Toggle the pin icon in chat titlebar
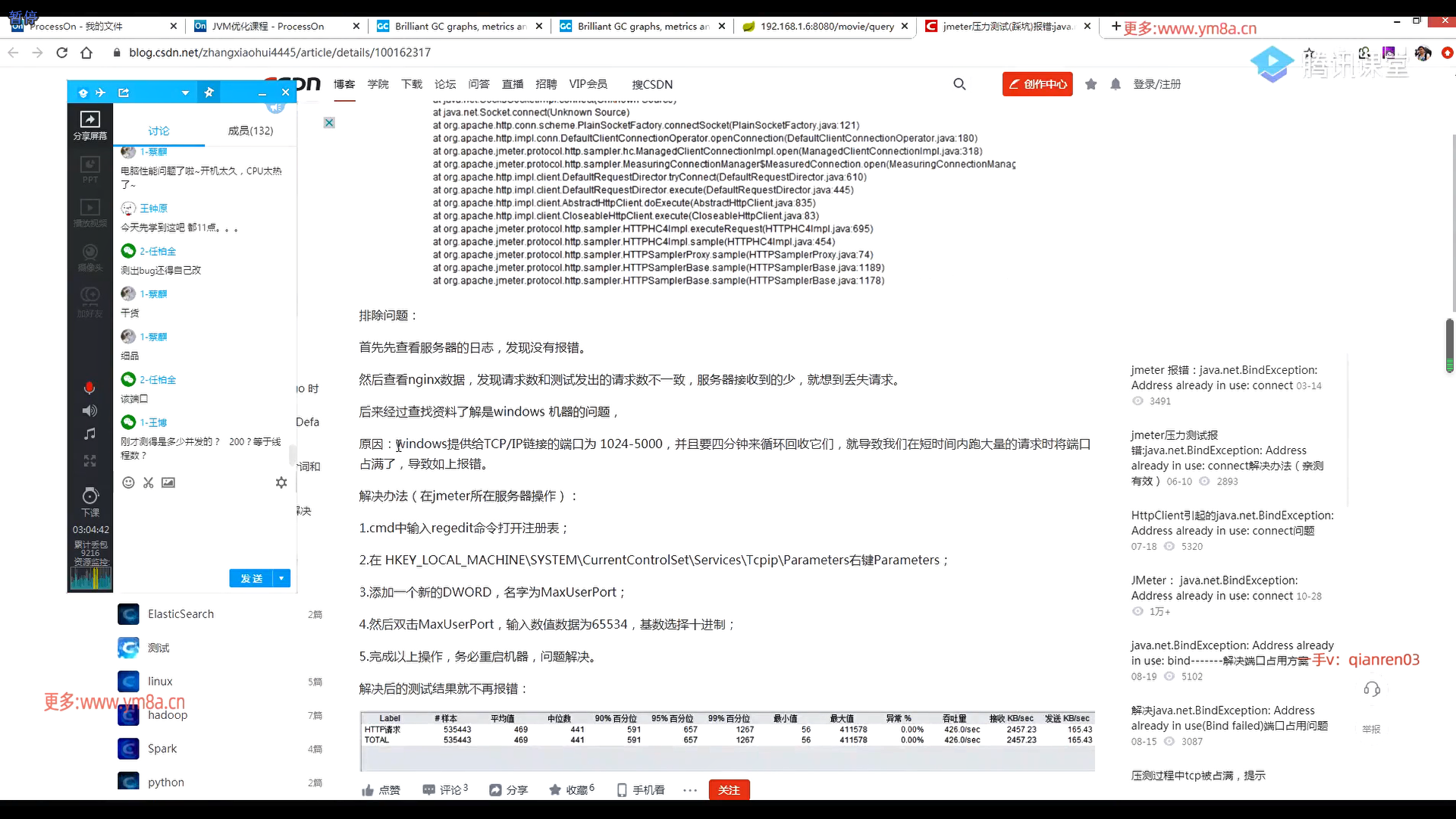This screenshot has width=1456, height=819. [209, 93]
